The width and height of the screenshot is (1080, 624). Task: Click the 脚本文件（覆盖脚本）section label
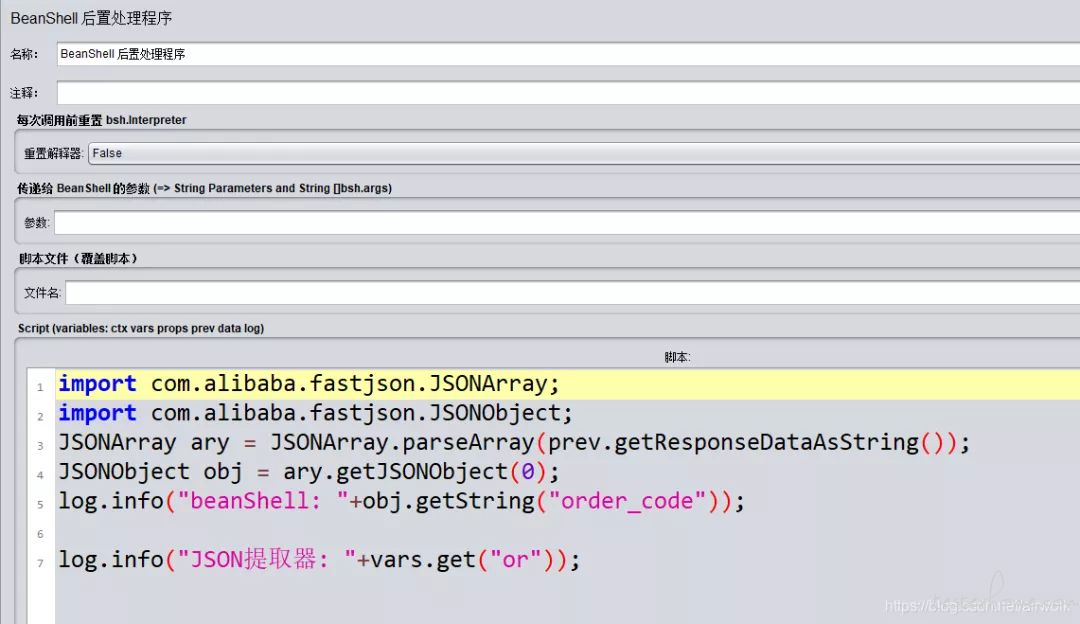(x=78, y=259)
